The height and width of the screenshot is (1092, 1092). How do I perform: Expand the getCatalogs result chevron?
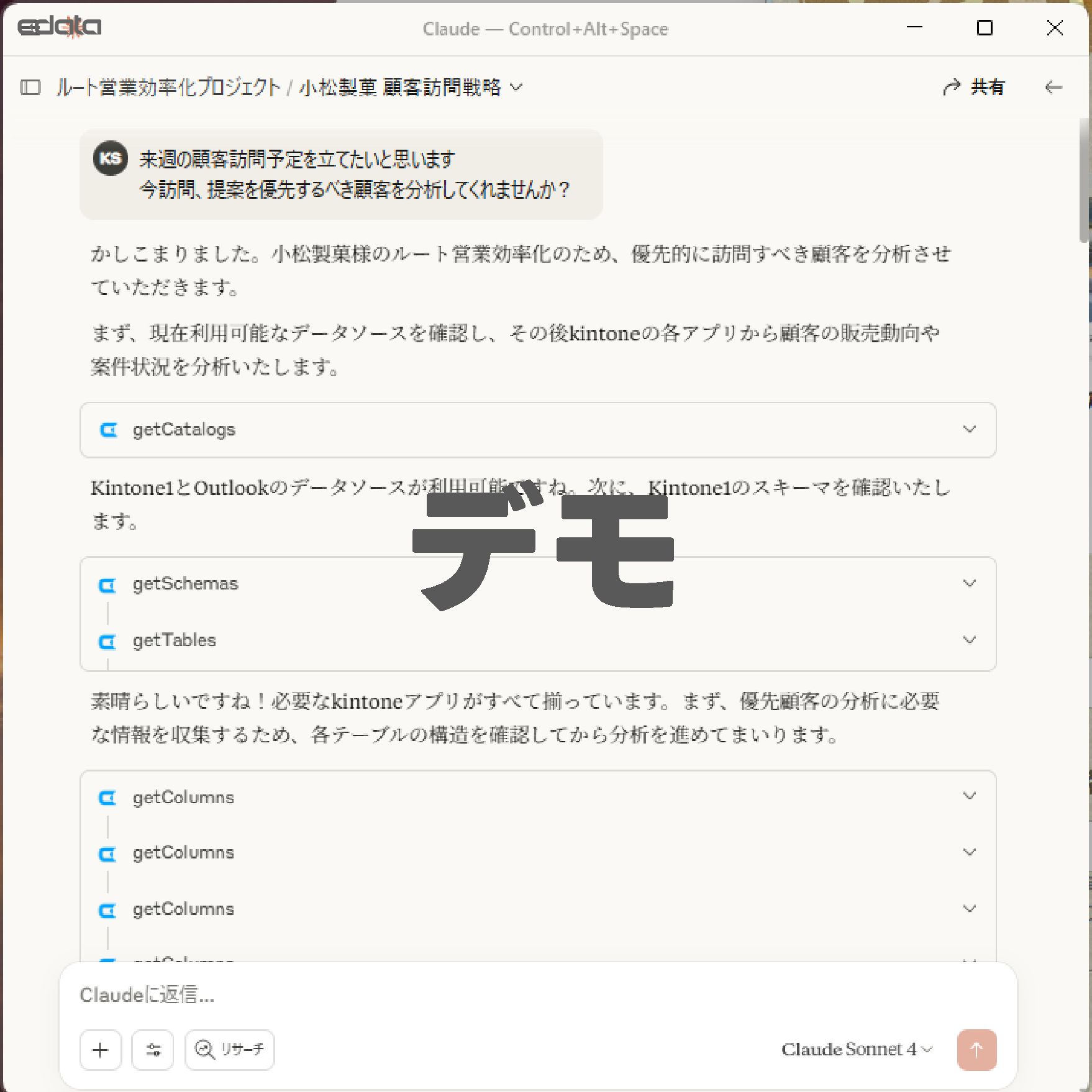pos(969,429)
